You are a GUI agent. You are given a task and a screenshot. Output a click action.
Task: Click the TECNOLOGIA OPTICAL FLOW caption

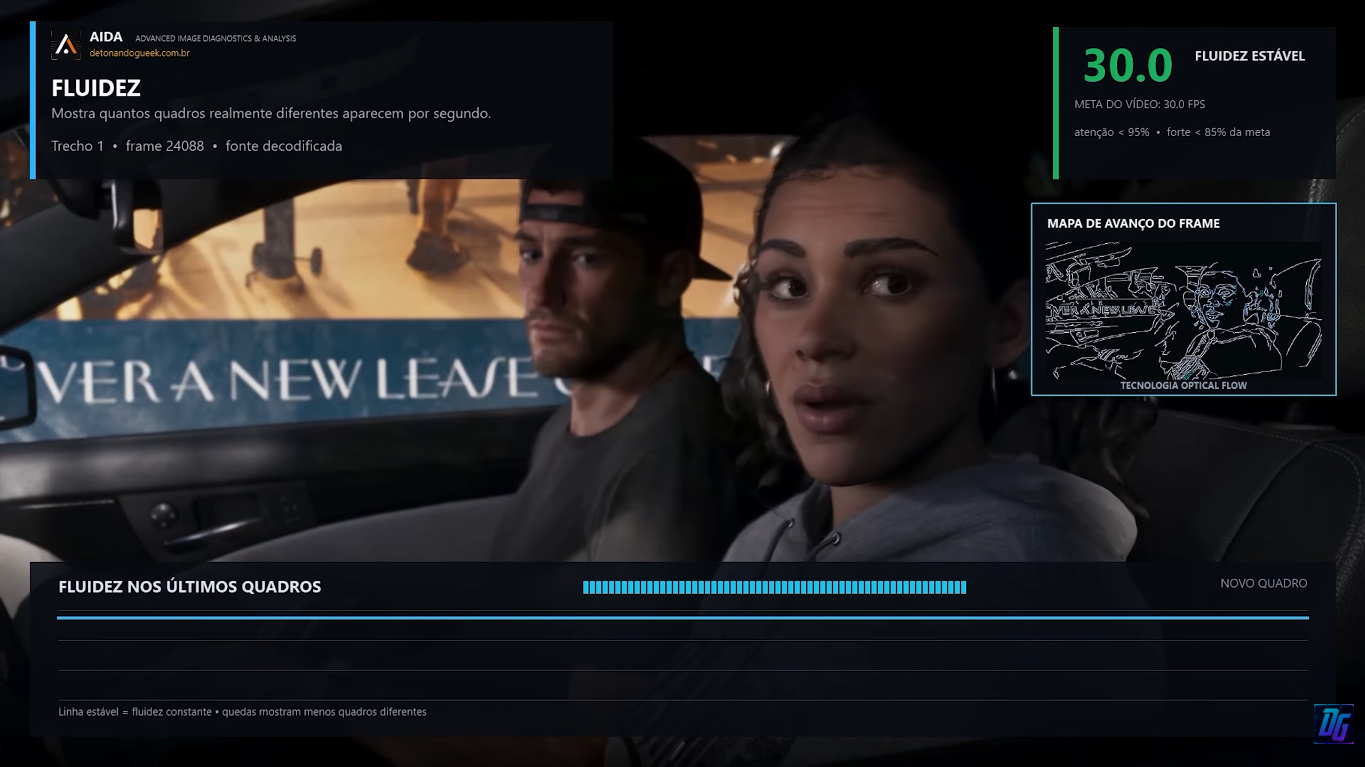tap(1183, 385)
